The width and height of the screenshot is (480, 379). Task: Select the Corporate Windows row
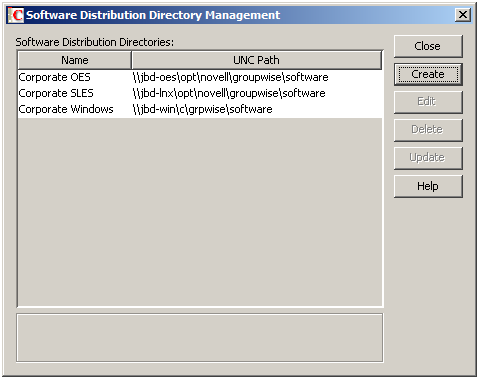click(x=200, y=109)
